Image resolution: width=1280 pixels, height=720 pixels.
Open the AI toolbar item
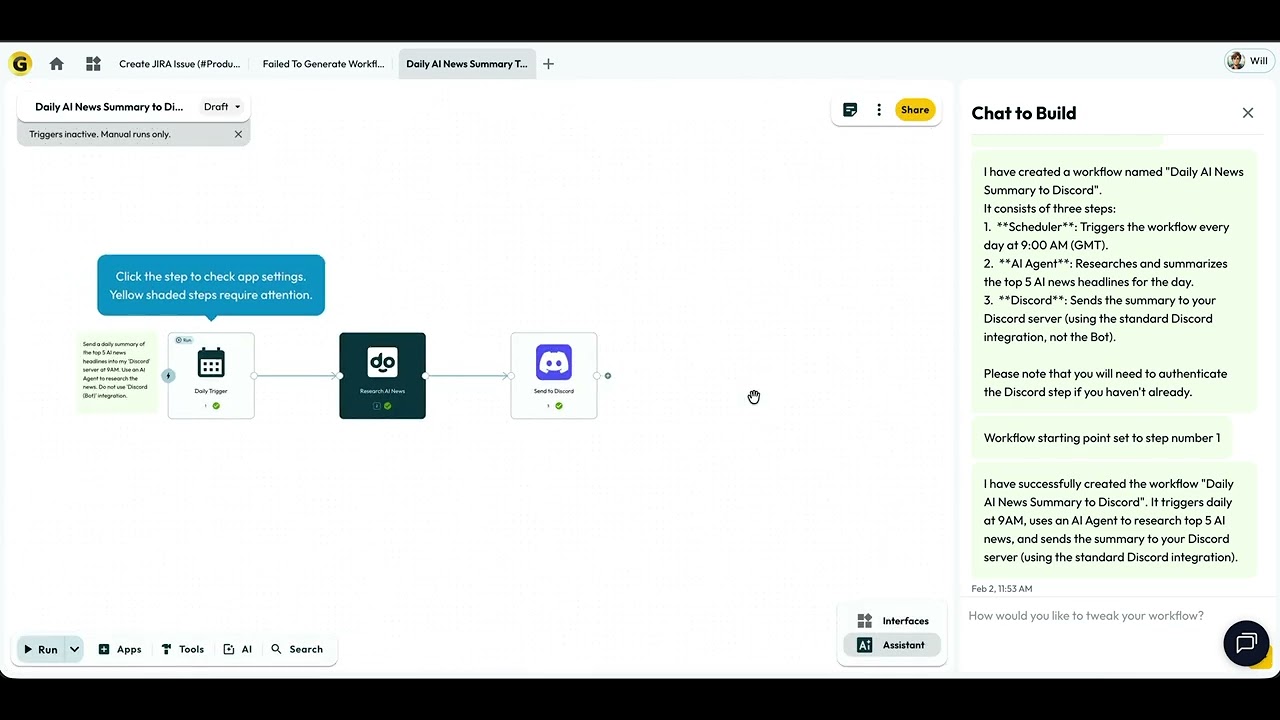(238, 649)
